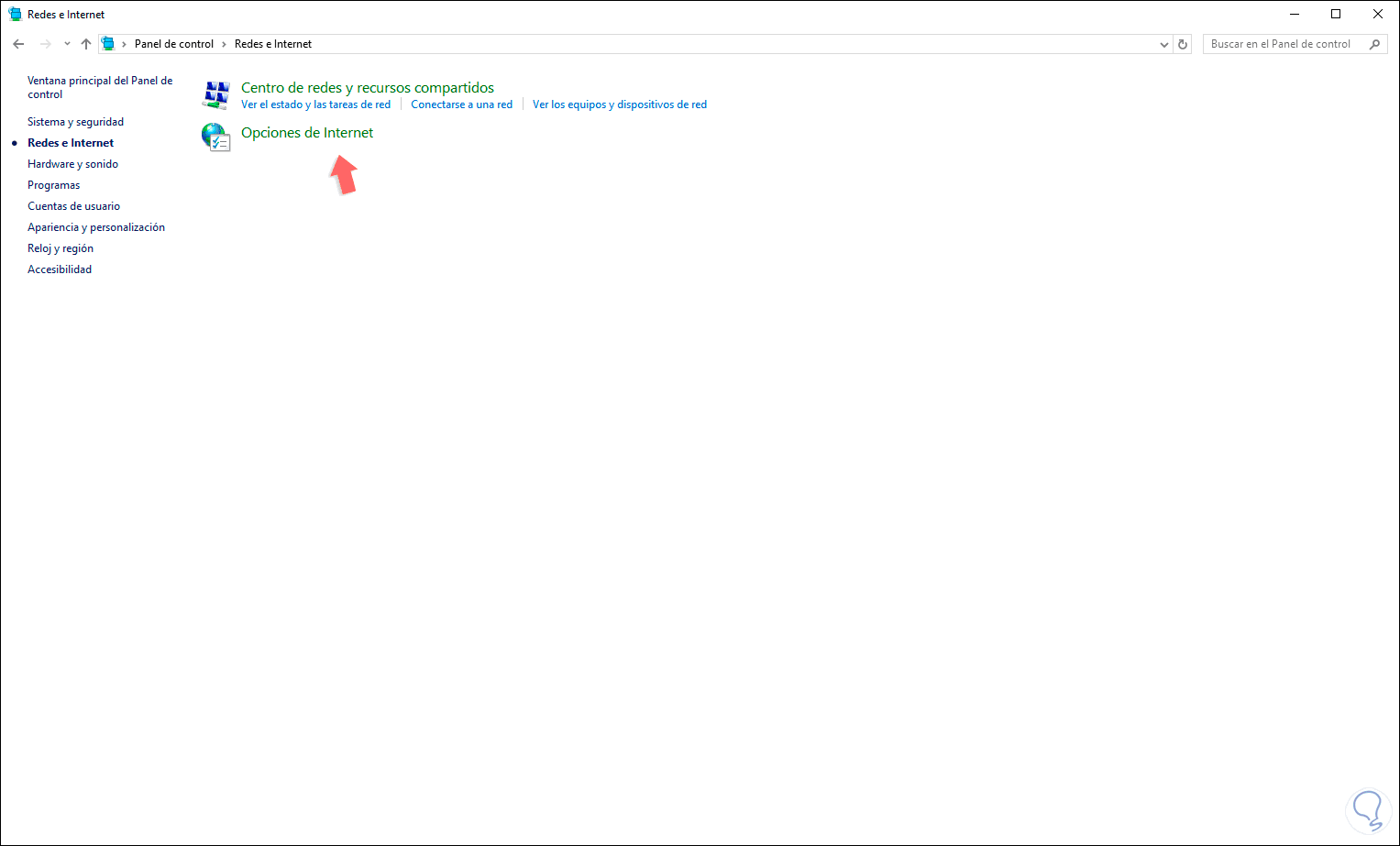Go to Ventana principal del Panel de control

[x=100, y=87]
